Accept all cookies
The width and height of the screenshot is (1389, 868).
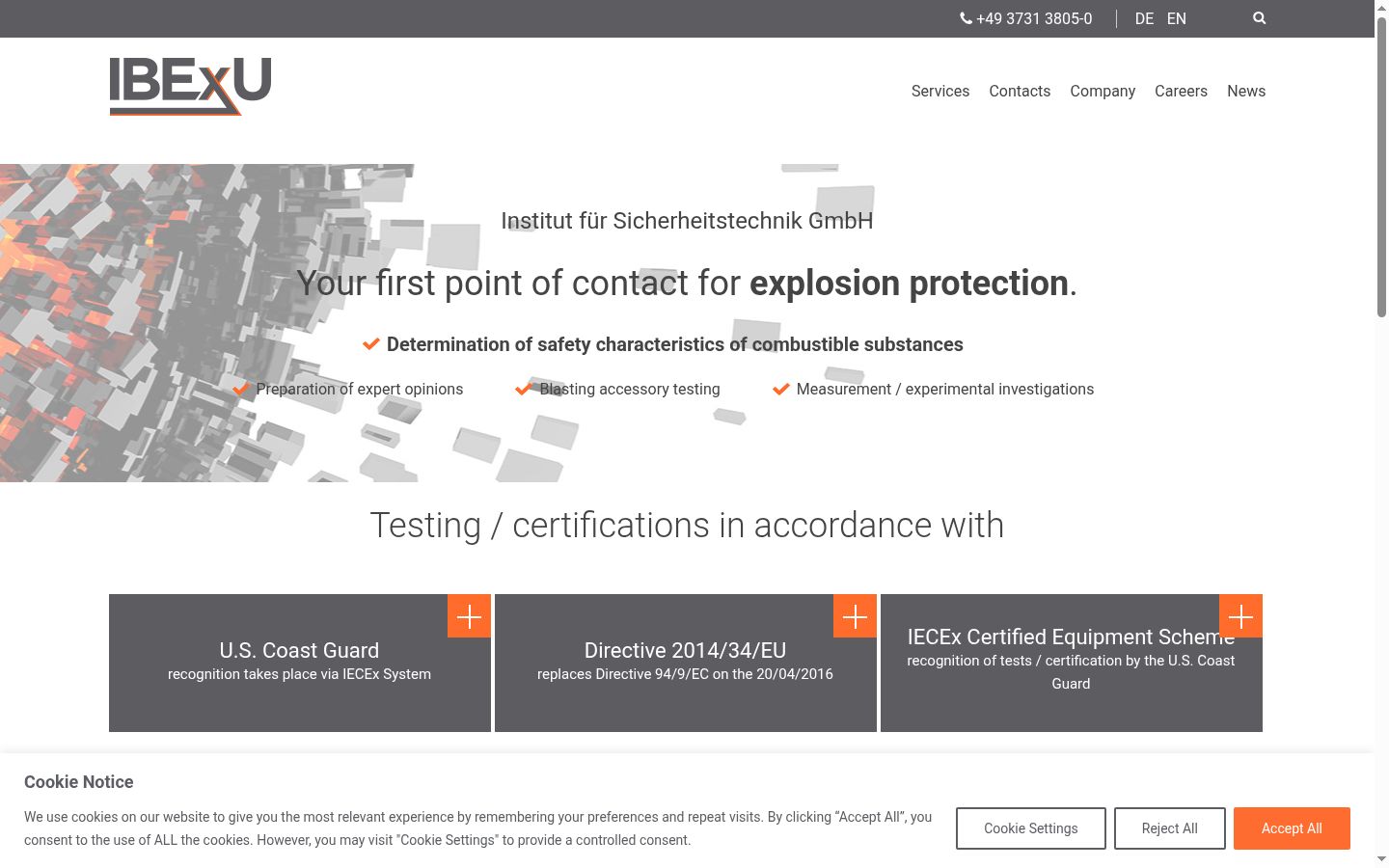1292,828
